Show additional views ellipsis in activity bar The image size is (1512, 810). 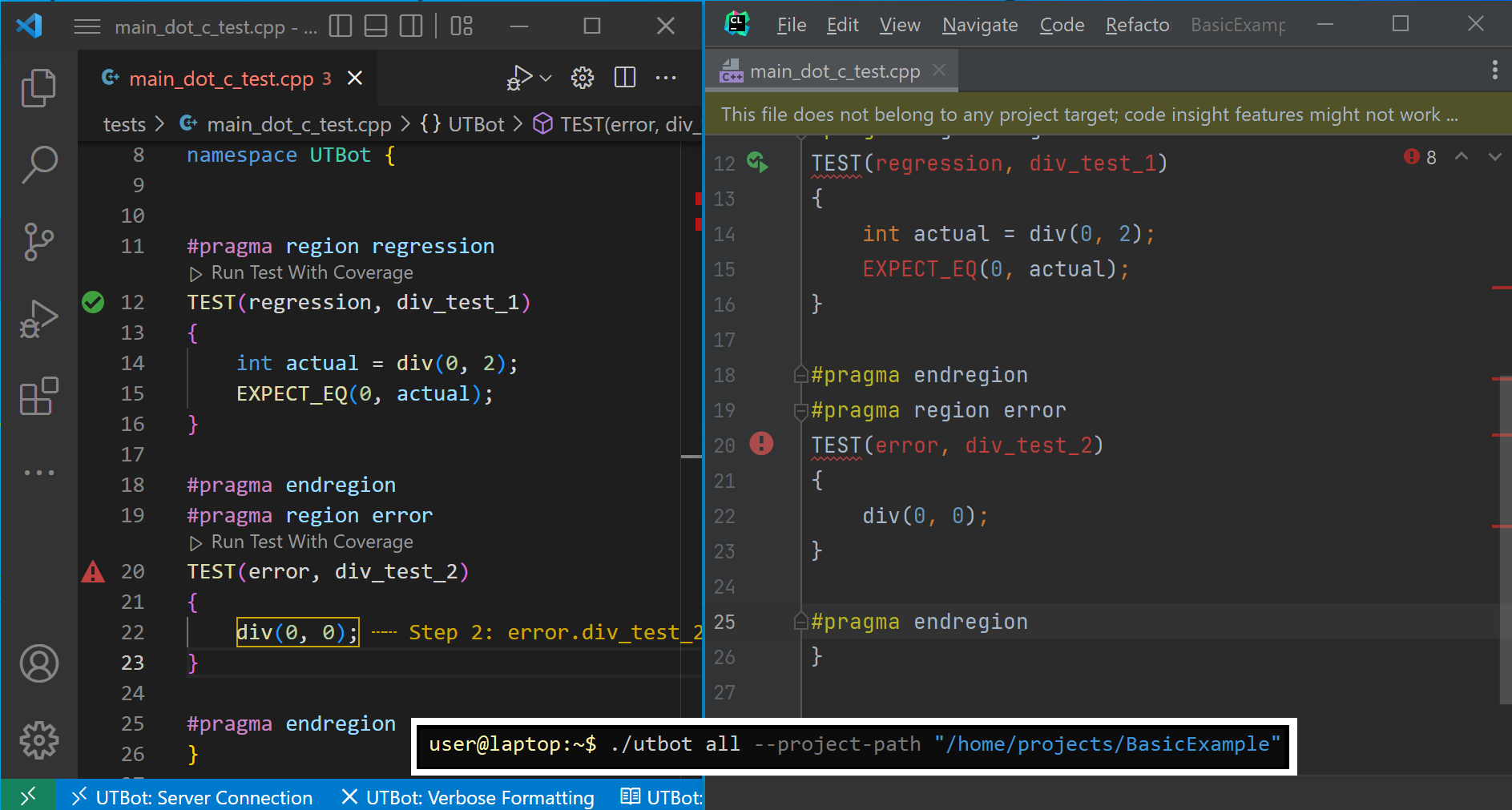tap(38, 473)
